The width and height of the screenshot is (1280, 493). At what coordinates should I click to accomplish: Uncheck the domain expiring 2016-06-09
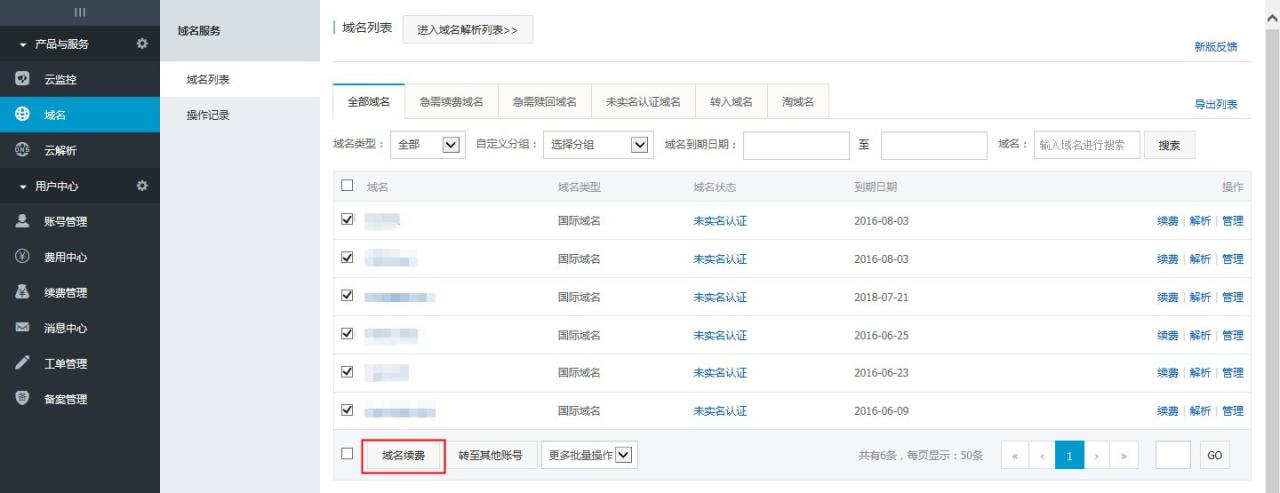pos(347,409)
